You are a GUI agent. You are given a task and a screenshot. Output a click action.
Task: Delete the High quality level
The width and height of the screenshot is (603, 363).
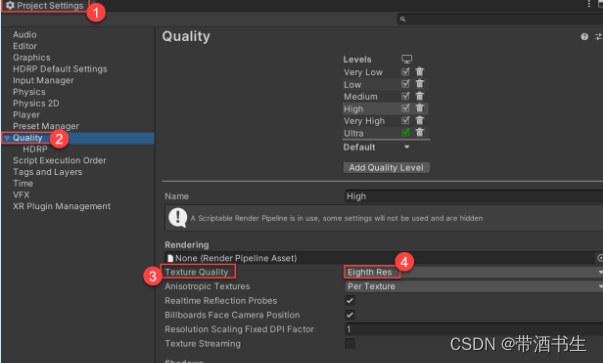click(420, 108)
